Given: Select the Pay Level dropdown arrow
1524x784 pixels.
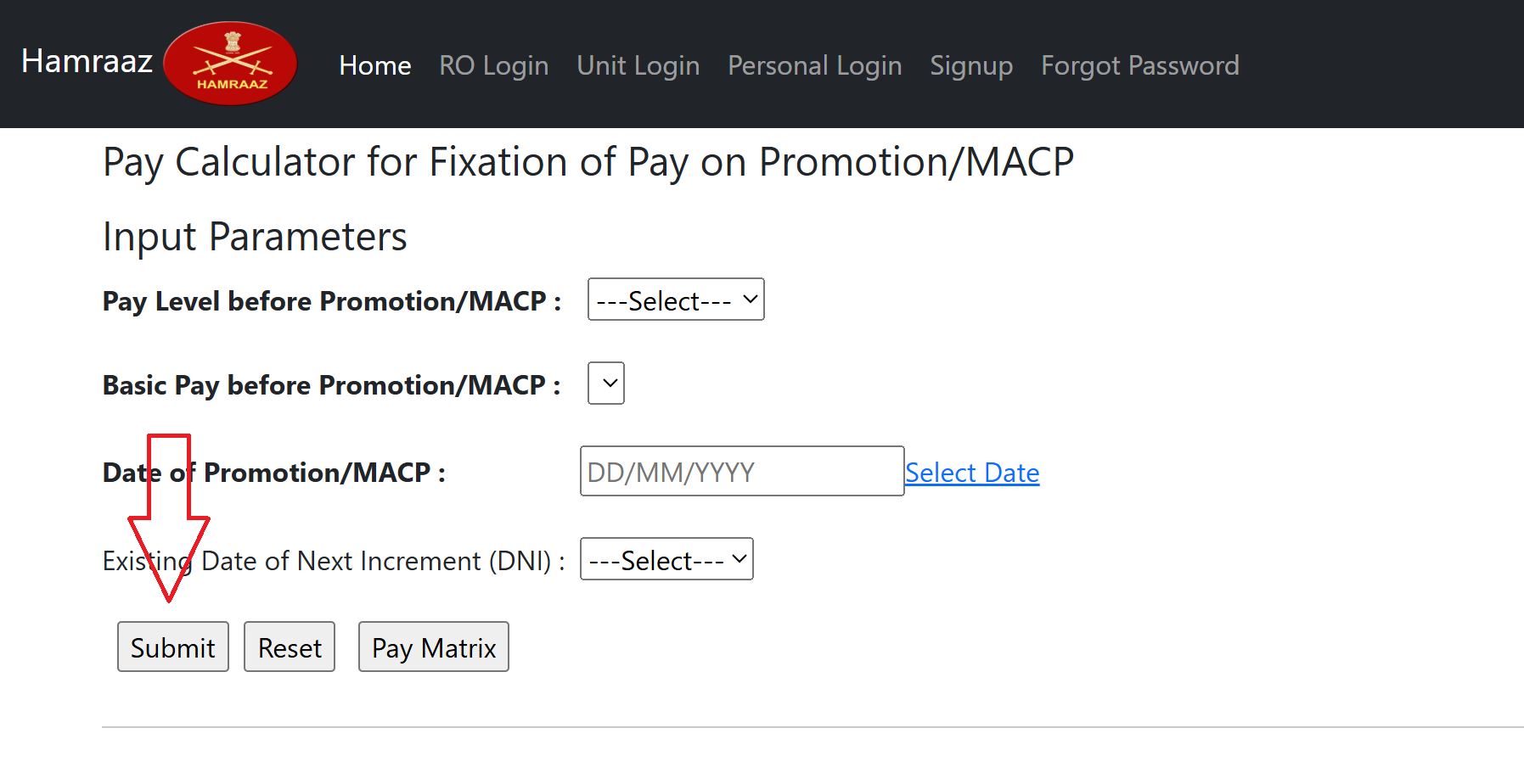Looking at the screenshot, I should coord(747,299).
